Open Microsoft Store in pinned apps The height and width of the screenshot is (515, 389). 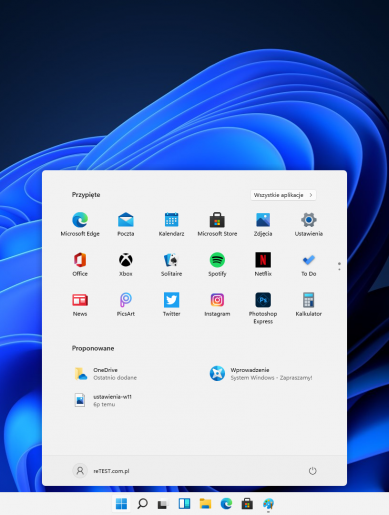point(217,224)
